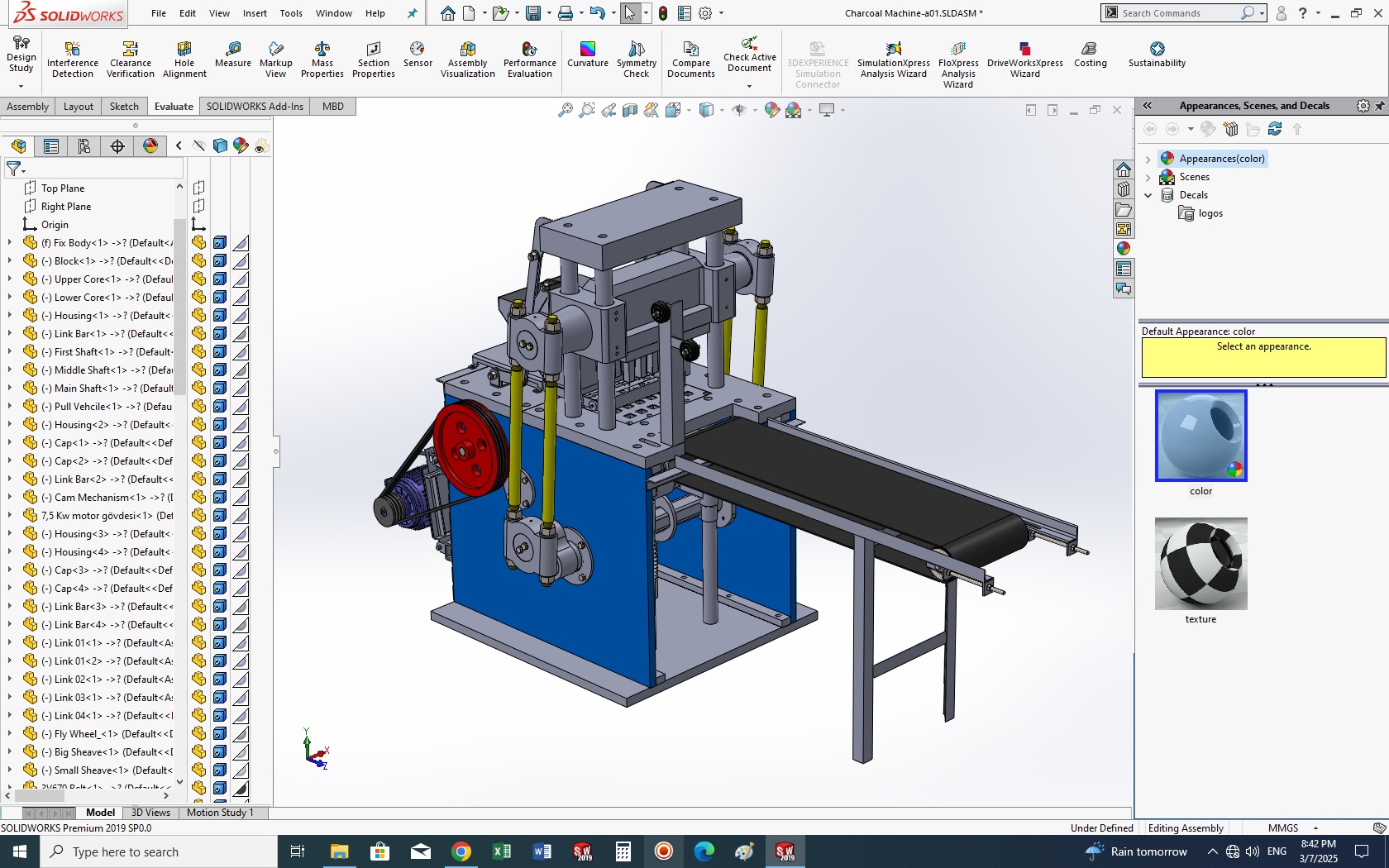The width and height of the screenshot is (1389, 868).
Task: Toggle transparency for Pull Vehcile<1>
Action: tap(241, 406)
